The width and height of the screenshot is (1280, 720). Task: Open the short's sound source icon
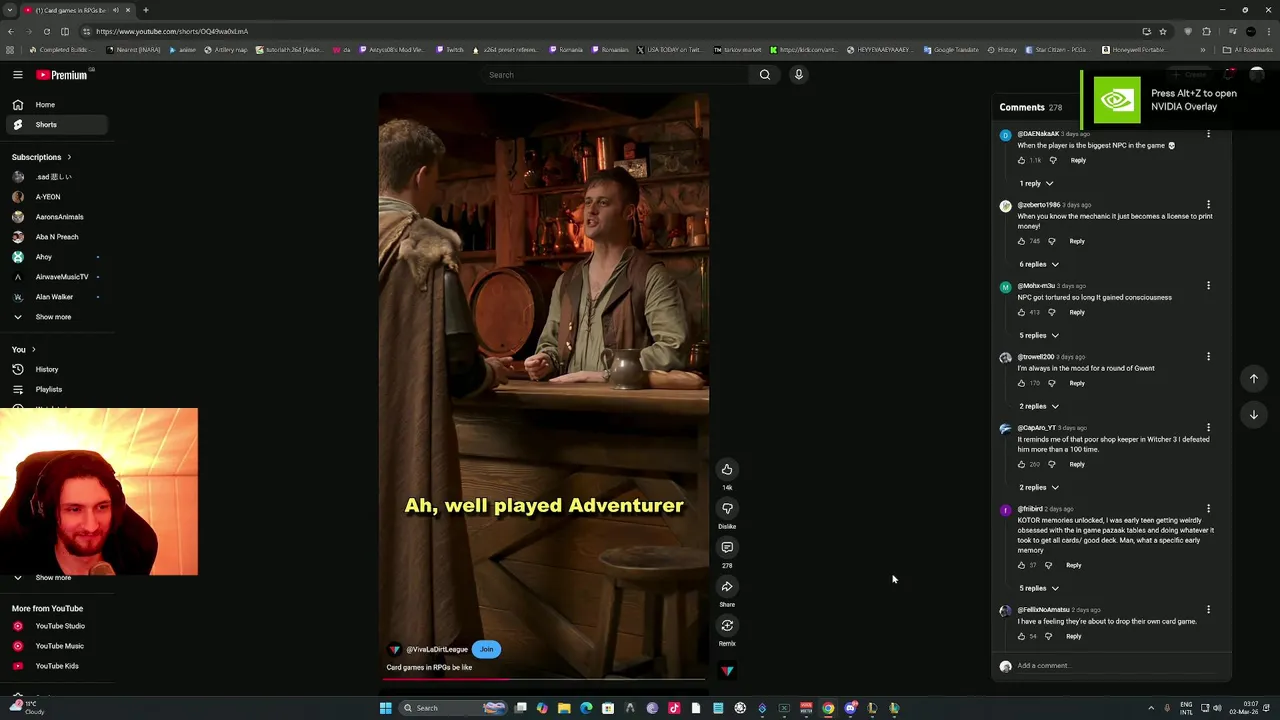[x=727, y=671]
